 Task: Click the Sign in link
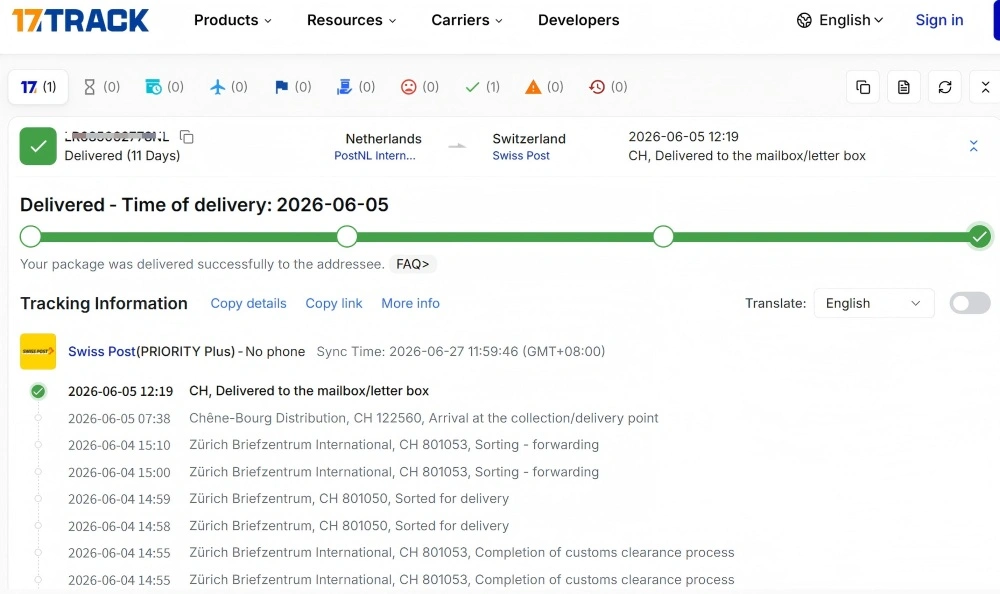(939, 20)
